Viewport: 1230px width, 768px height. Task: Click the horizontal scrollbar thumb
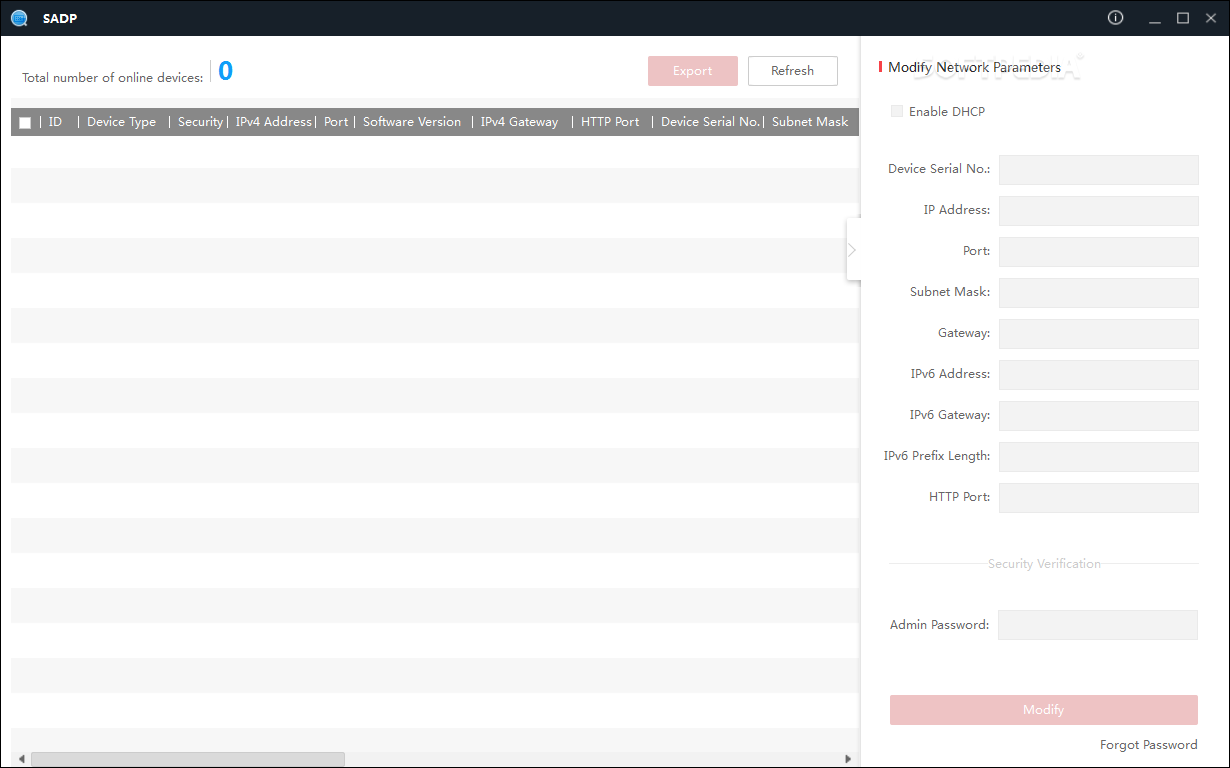tap(187, 759)
